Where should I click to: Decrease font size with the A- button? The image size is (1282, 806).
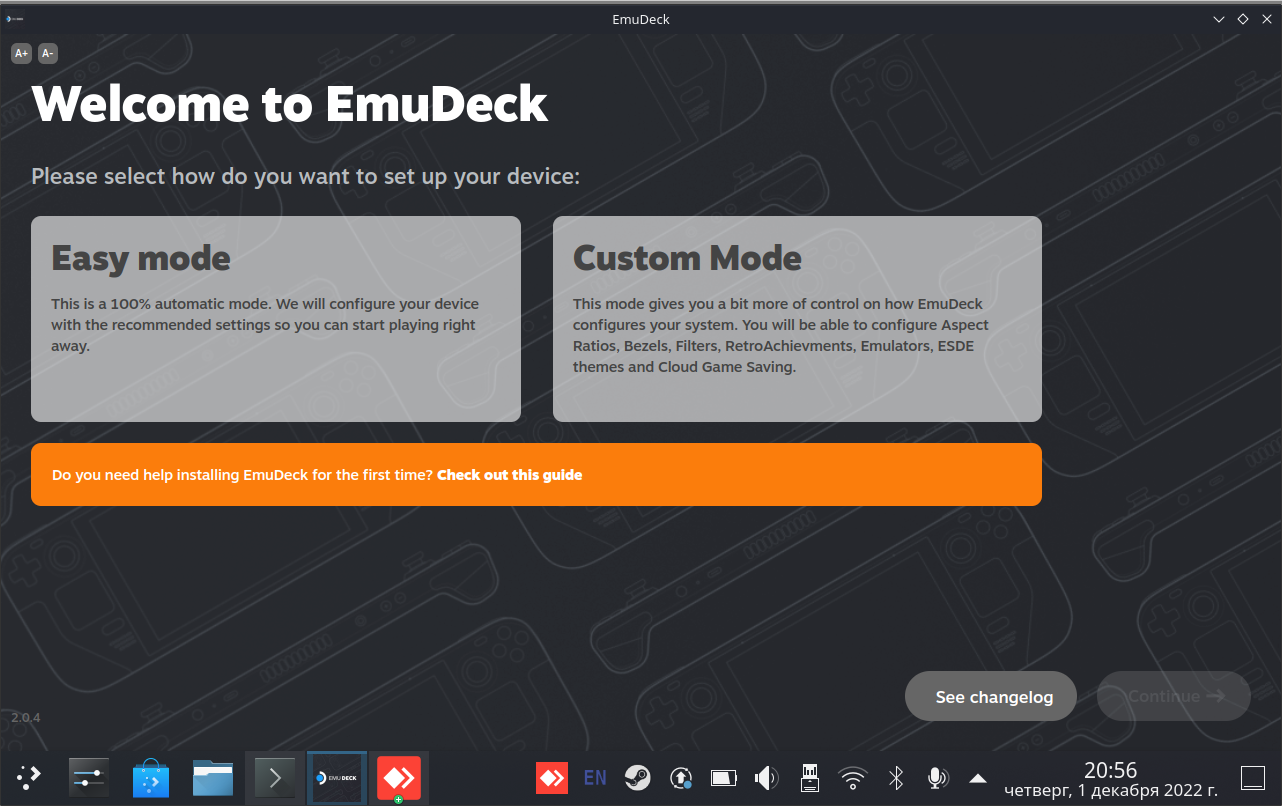click(x=48, y=53)
